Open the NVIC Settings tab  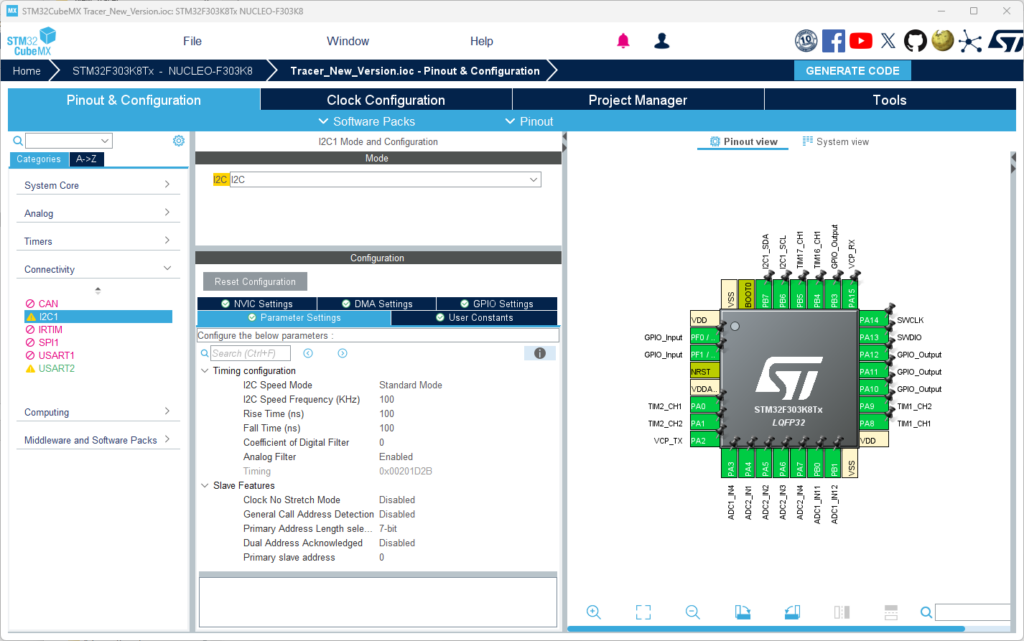click(257, 304)
